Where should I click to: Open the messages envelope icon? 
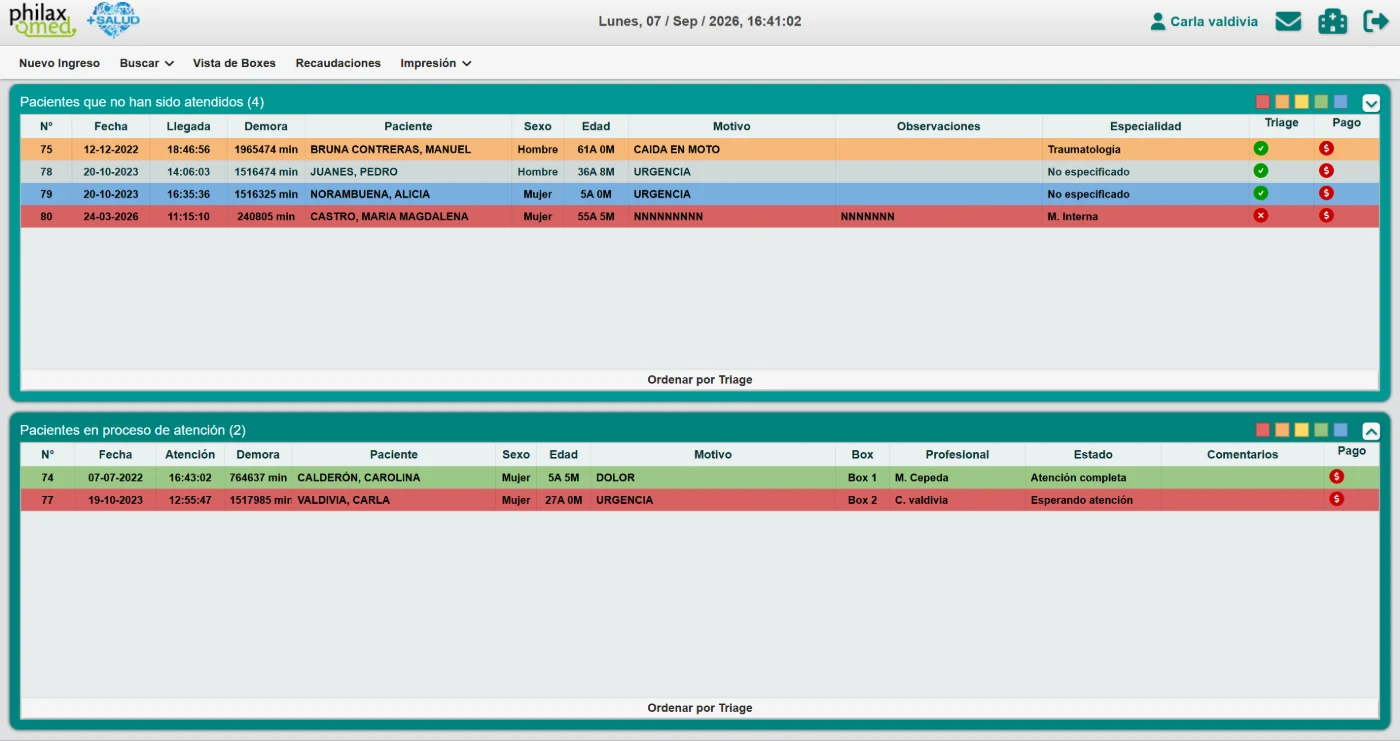[1288, 21]
